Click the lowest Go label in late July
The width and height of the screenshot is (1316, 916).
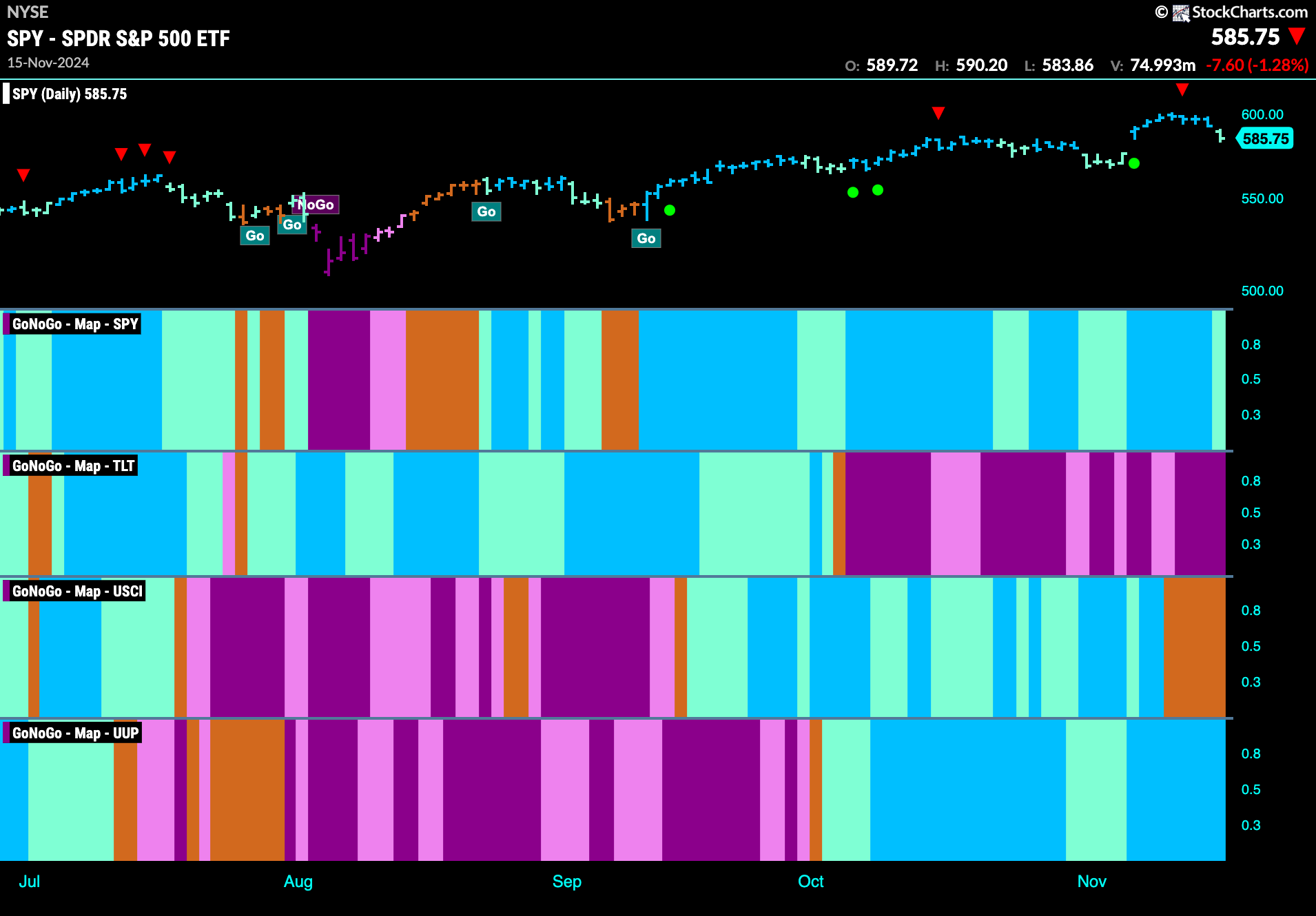tap(255, 236)
